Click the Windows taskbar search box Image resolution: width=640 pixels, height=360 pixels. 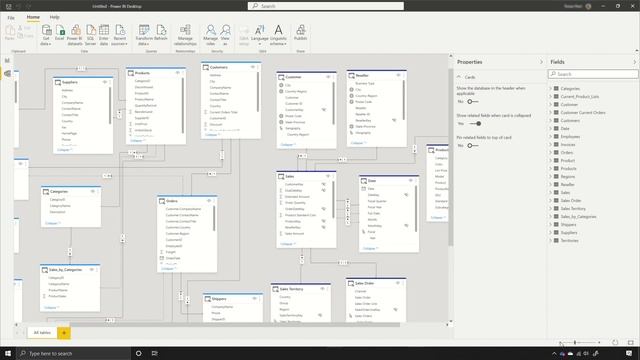click(x=74, y=353)
